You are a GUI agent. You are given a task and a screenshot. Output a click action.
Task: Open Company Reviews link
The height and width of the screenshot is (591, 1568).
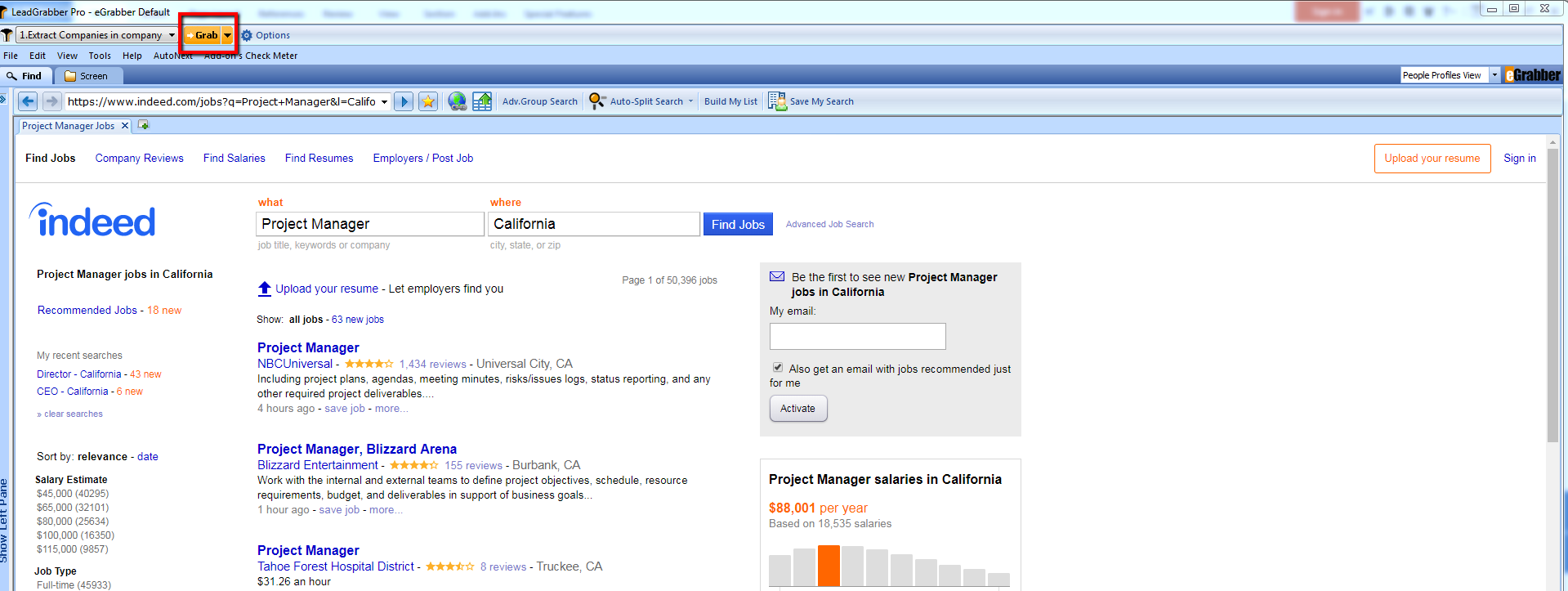click(139, 159)
